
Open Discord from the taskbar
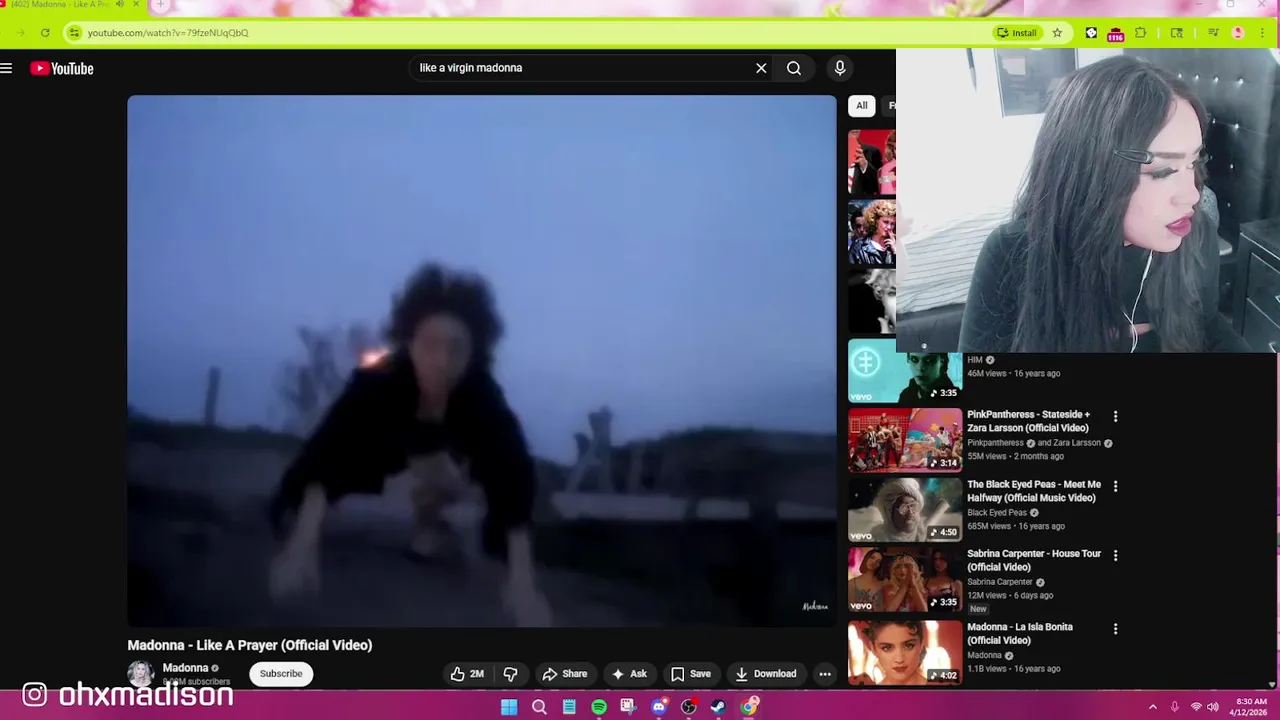[659, 707]
